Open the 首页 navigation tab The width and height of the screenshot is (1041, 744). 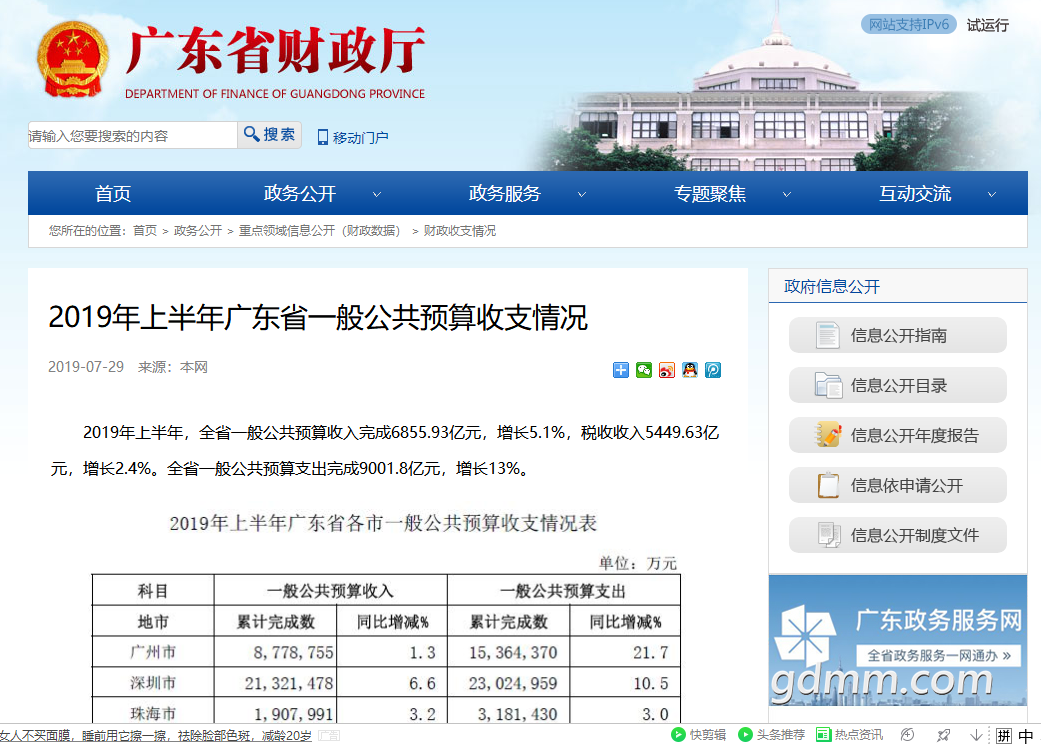(113, 193)
